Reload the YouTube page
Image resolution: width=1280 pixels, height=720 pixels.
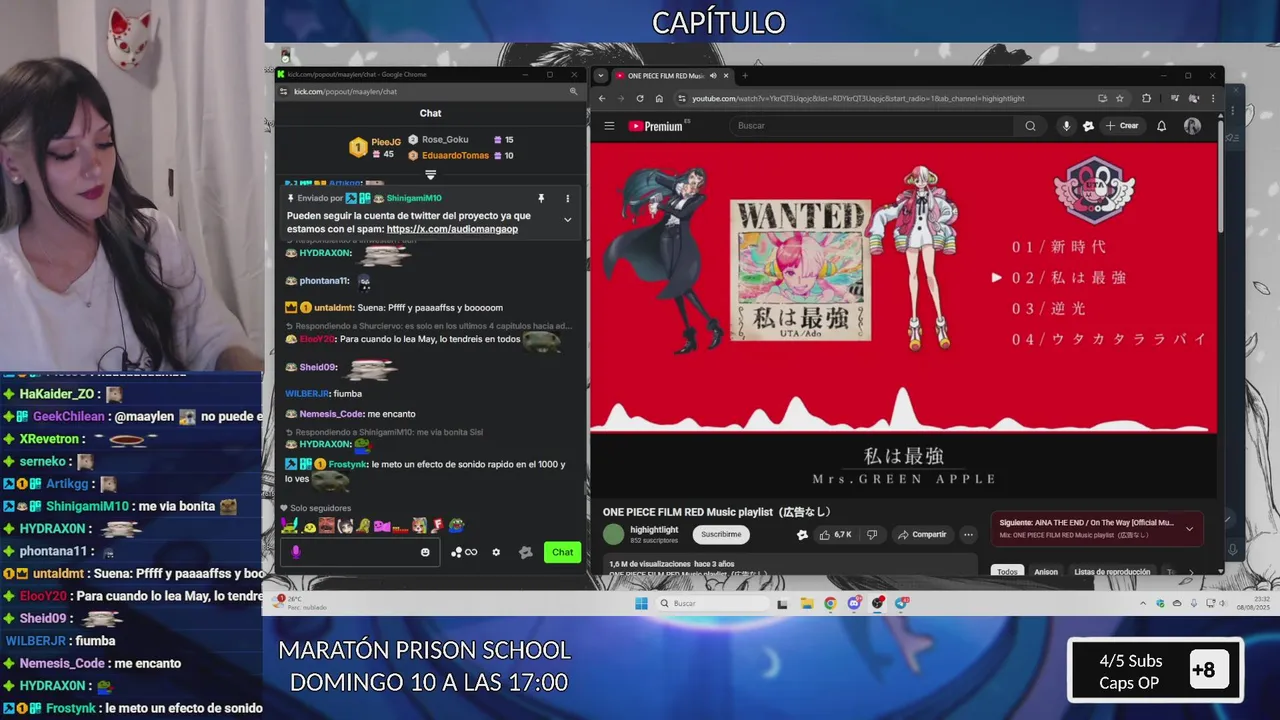pos(640,98)
